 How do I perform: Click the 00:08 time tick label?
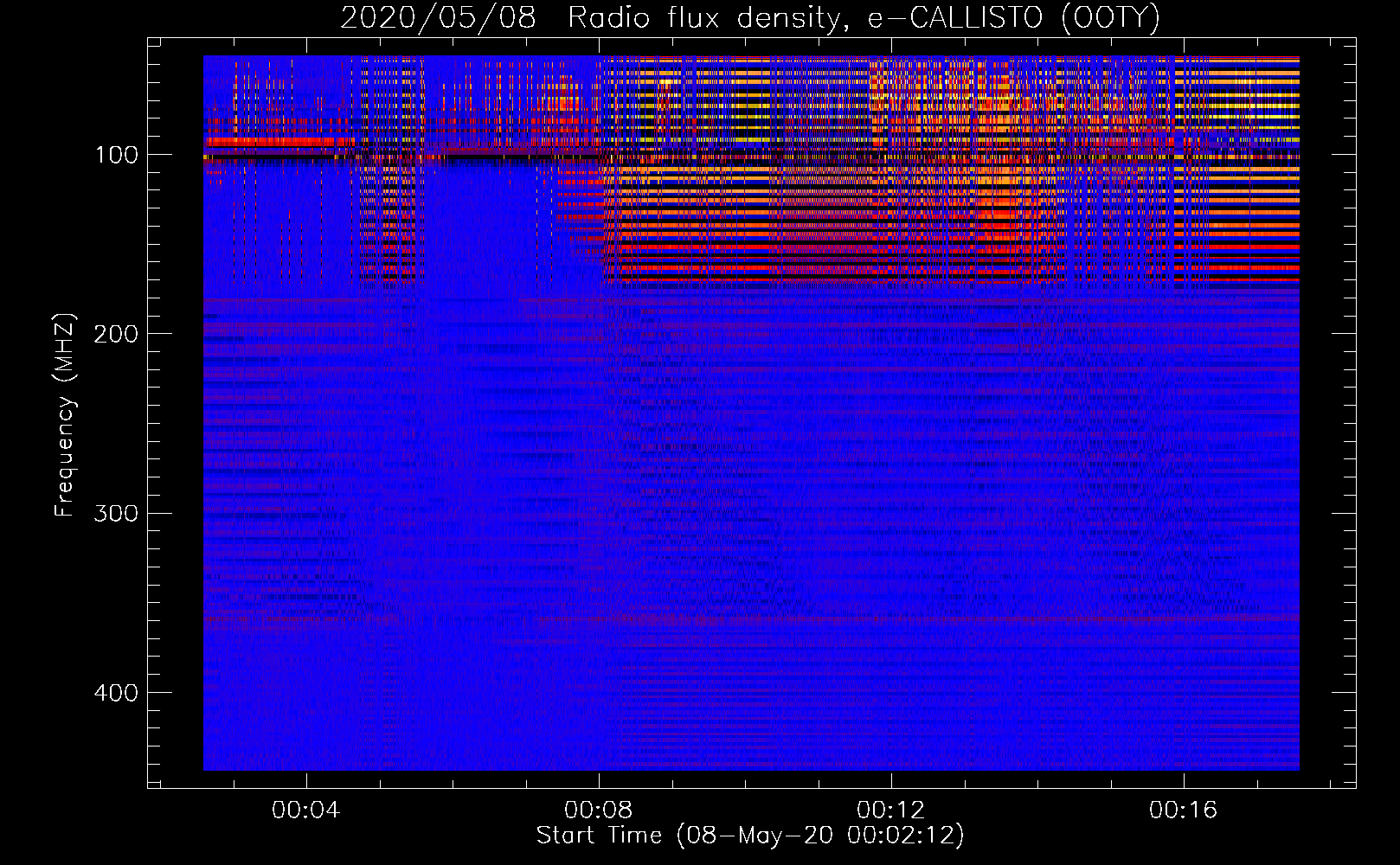point(599,811)
